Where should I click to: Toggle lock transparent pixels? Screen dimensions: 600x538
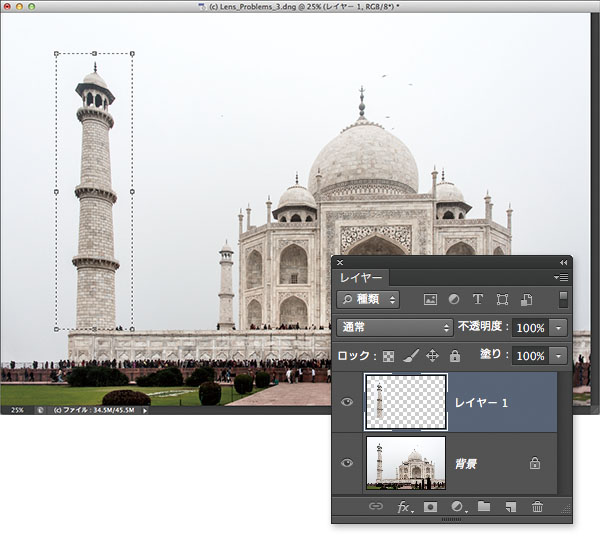click(x=388, y=356)
